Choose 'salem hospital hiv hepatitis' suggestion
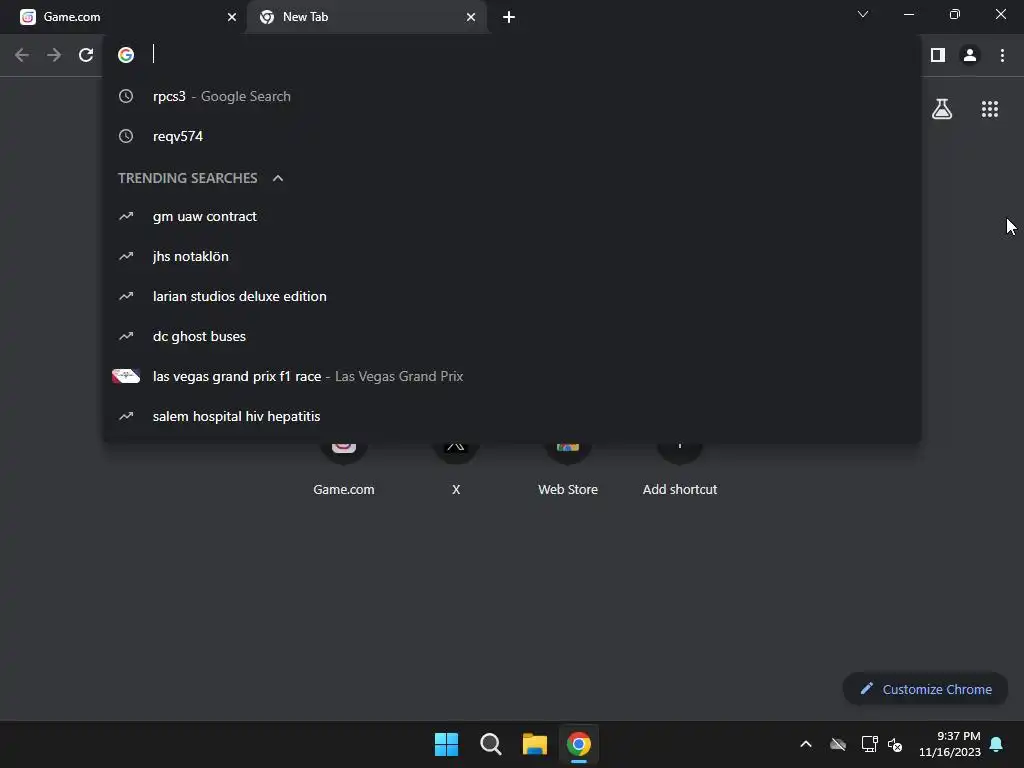Screen dimensions: 1024x768 (x=512, y=416)
